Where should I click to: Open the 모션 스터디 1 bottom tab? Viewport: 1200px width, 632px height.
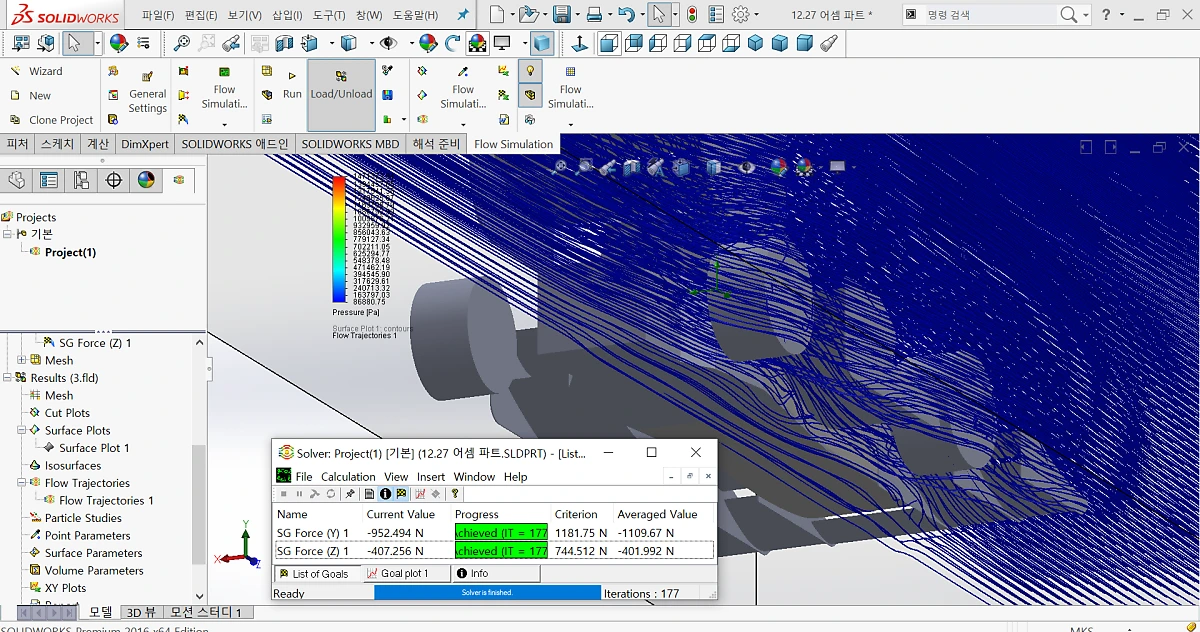(206, 612)
